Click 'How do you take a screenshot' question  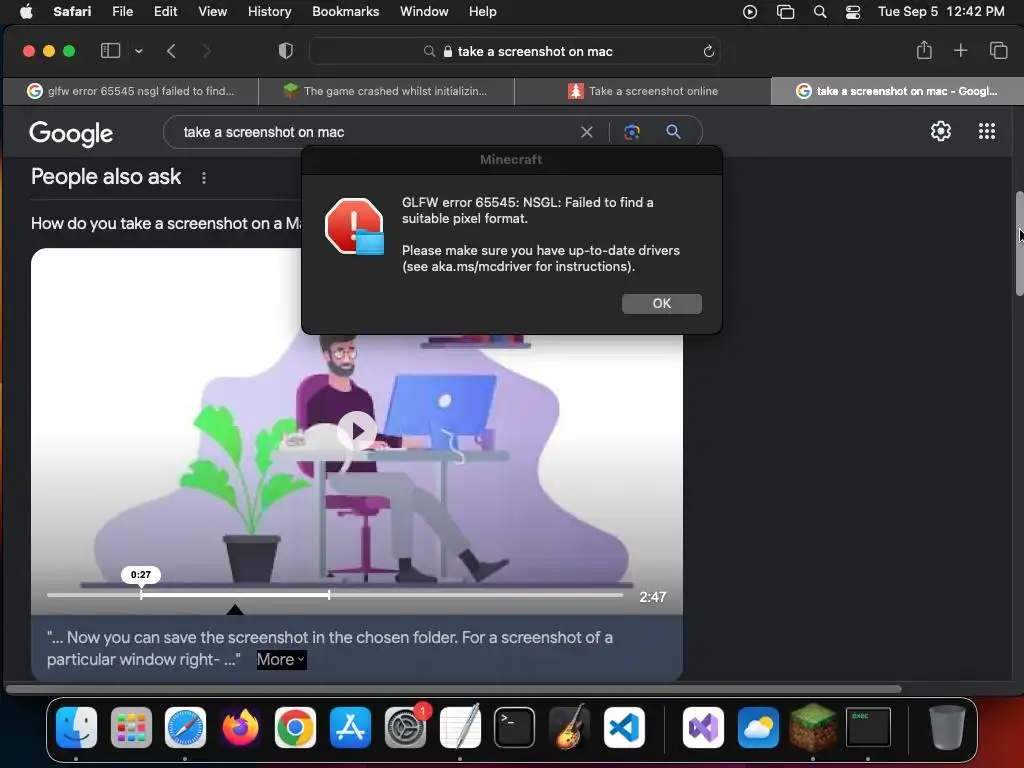point(166,224)
